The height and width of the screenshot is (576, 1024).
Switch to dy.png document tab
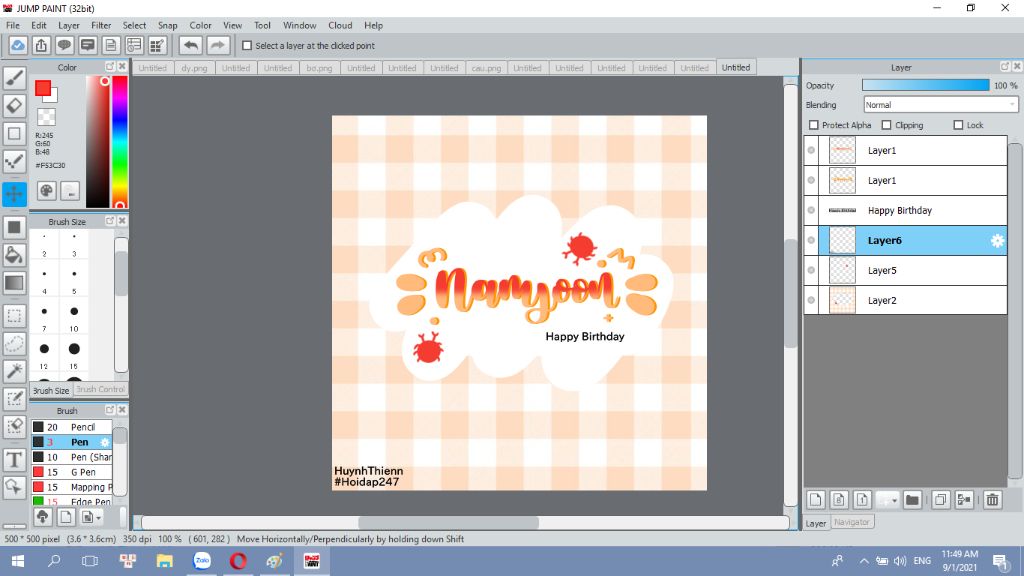click(194, 68)
